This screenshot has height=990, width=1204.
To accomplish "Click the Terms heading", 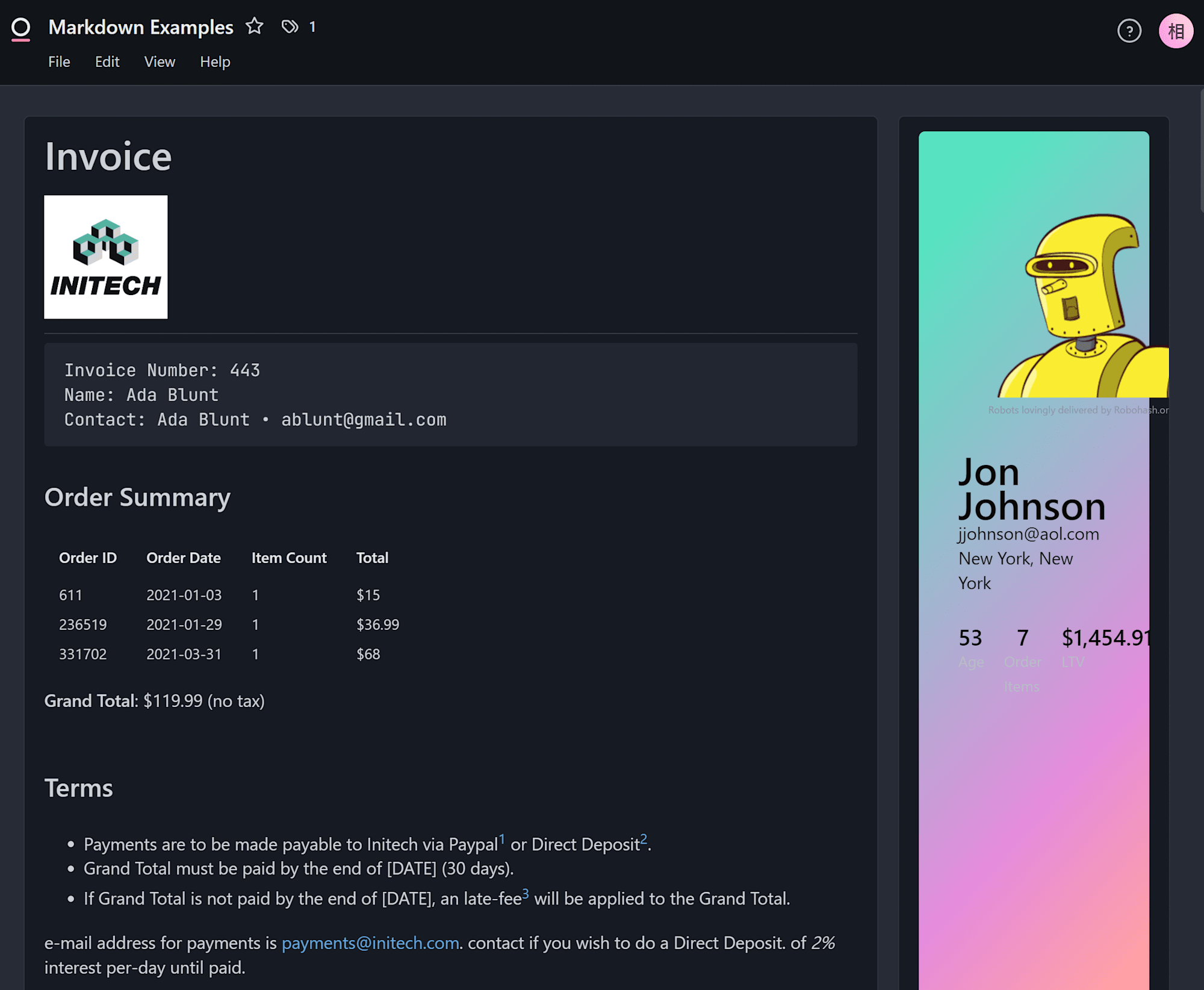I will click(x=79, y=788).
